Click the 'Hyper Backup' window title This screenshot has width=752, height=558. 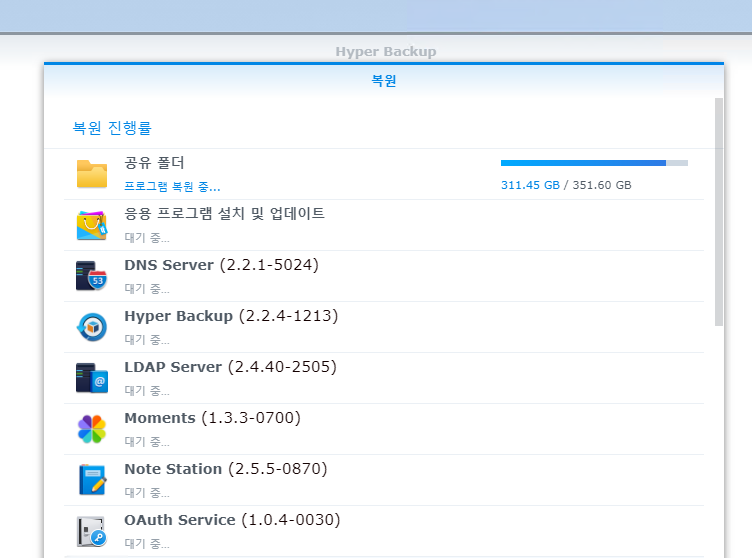pyautogui.click(x=386, y=51)
